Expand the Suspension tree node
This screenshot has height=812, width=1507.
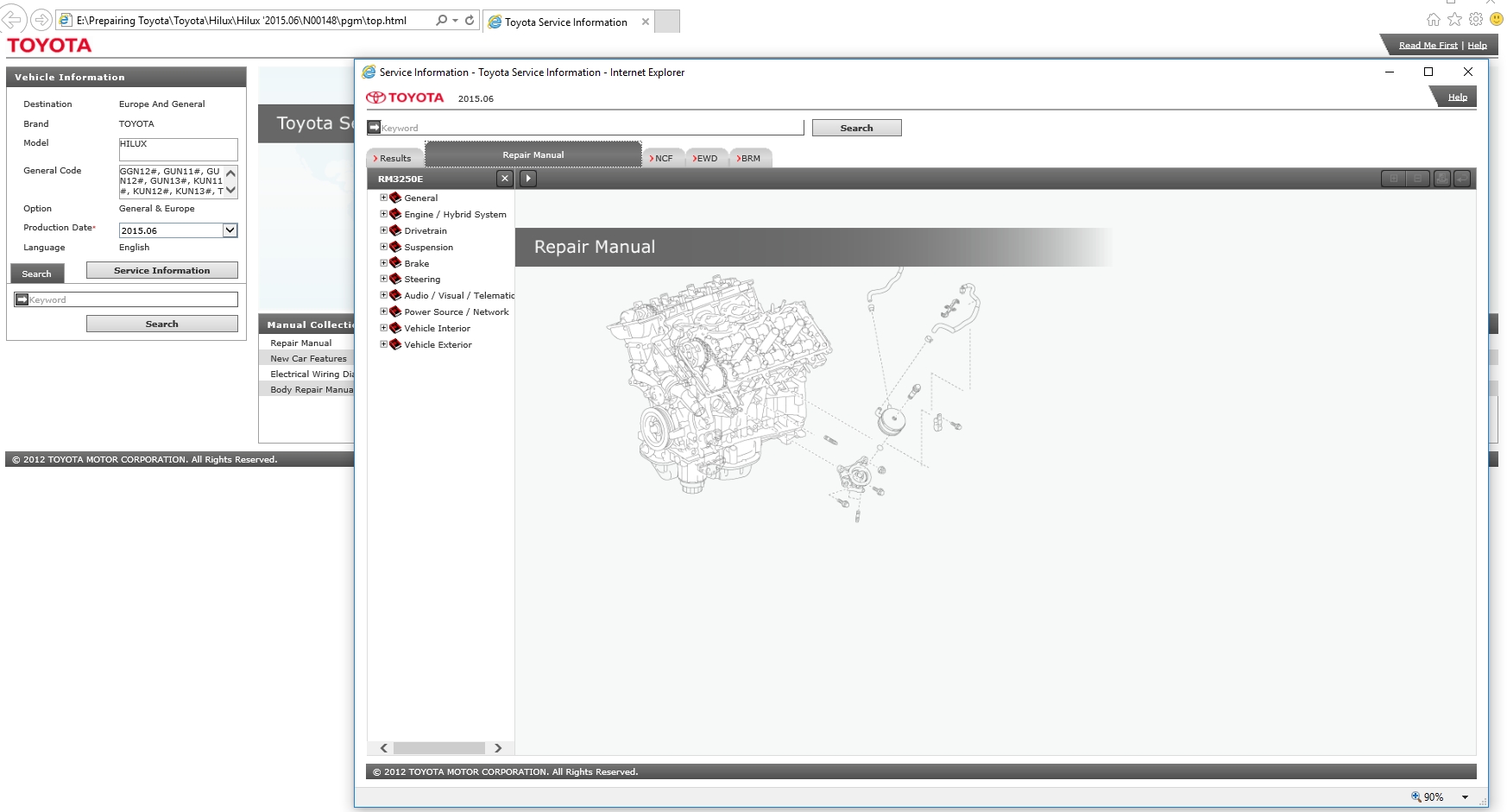pyautogui.click(x=384, y=247)
